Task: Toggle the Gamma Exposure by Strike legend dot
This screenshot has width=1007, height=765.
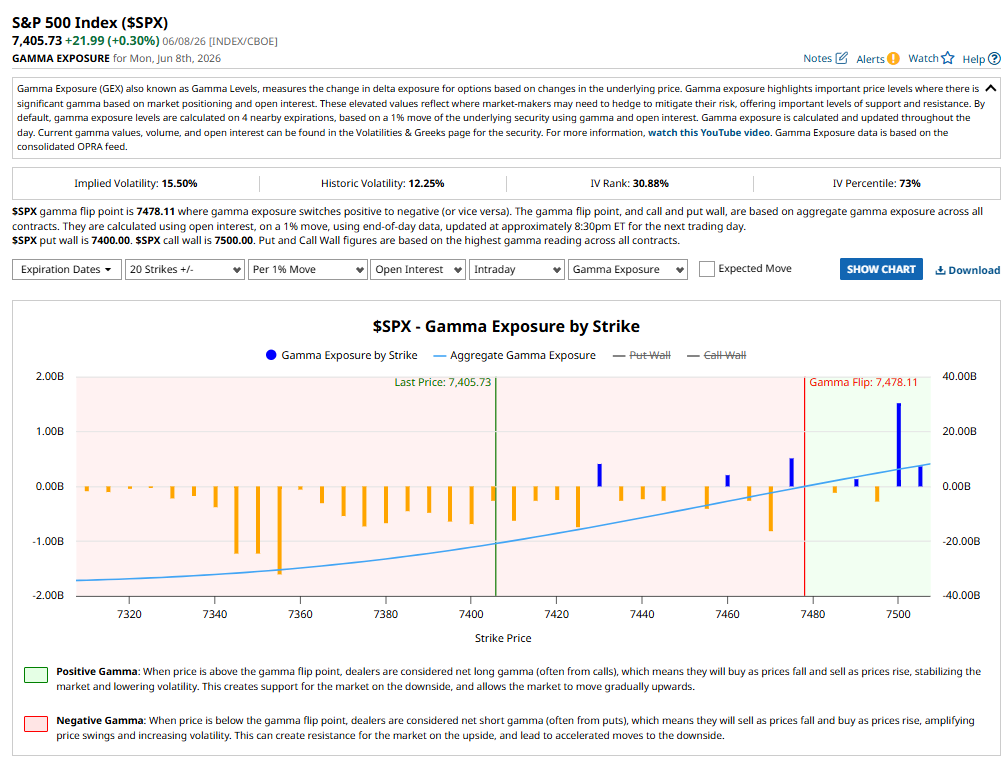Action: [271, 355]
